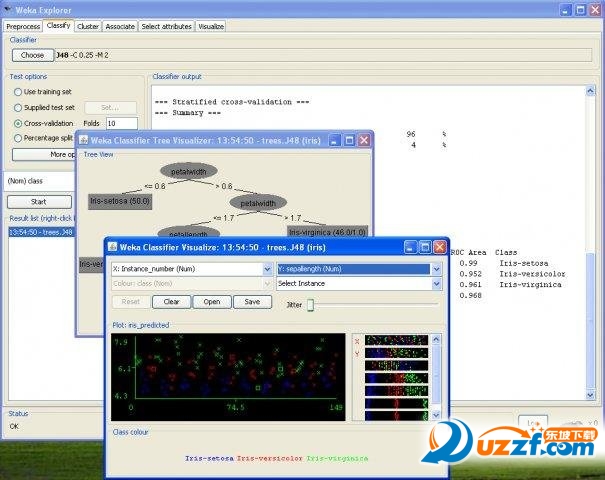Click the Iris-setosa class colour label
Image resolution: width=605 pixels, height=480 pixels.
[209, 458]
